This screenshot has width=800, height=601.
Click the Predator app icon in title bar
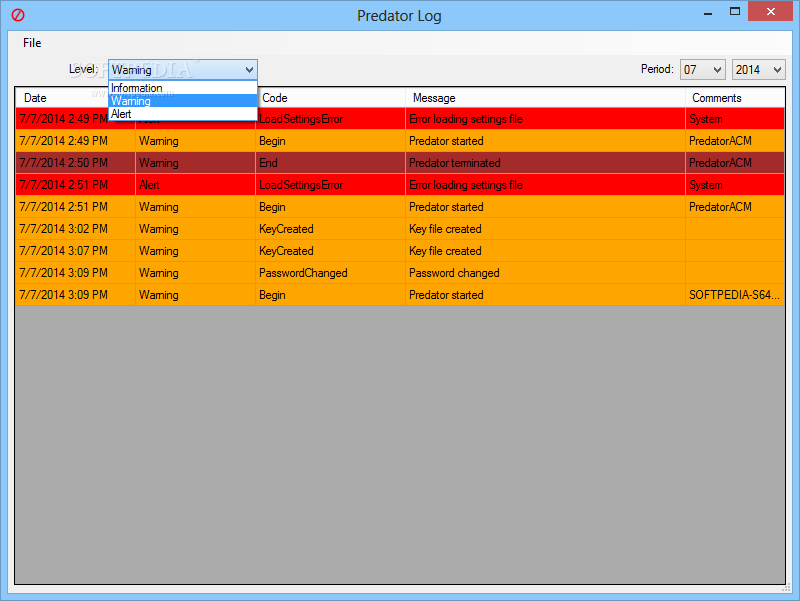pos(18,15)
